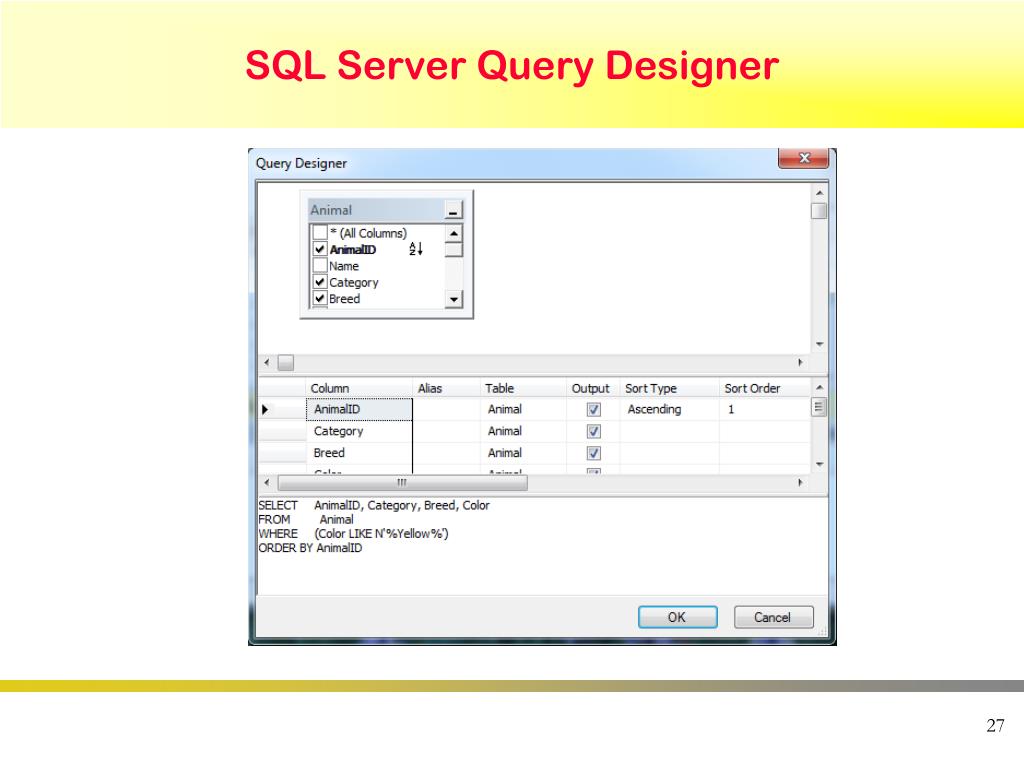The width and height of the screenshot is (1024, 768).
Task: Click the "SQL Server Query Designer" slide title
Action: tap(512, 65)
